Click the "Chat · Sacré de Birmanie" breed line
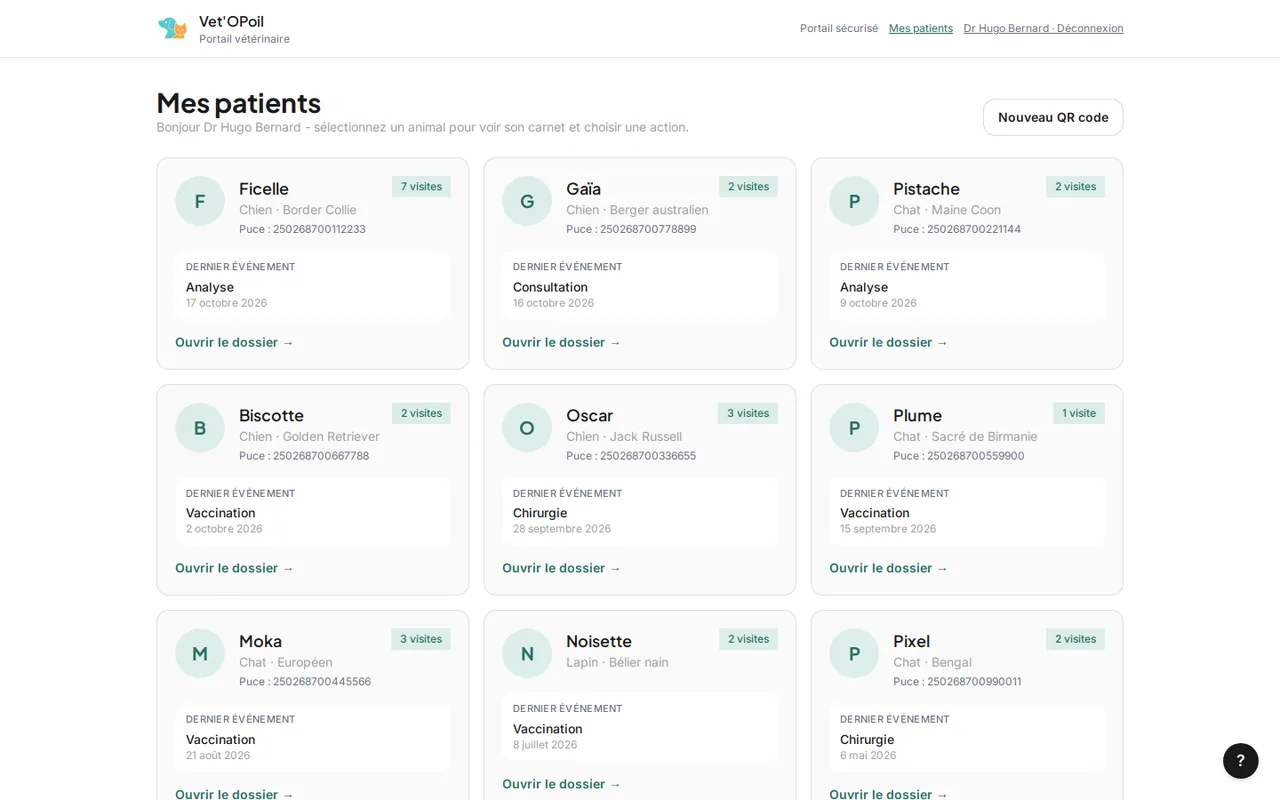Screen dimensions: 1280x800 tap(965, 437)
